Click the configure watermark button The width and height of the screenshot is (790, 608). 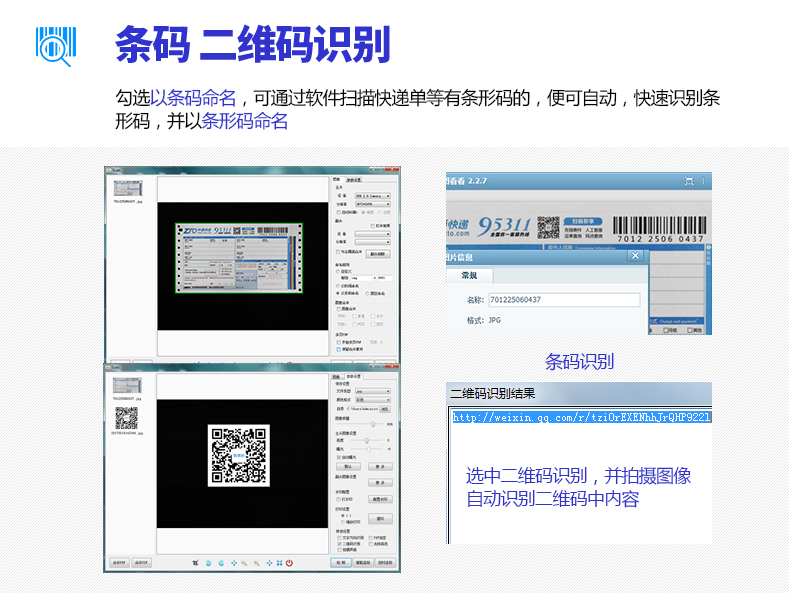tap(380, 499)
